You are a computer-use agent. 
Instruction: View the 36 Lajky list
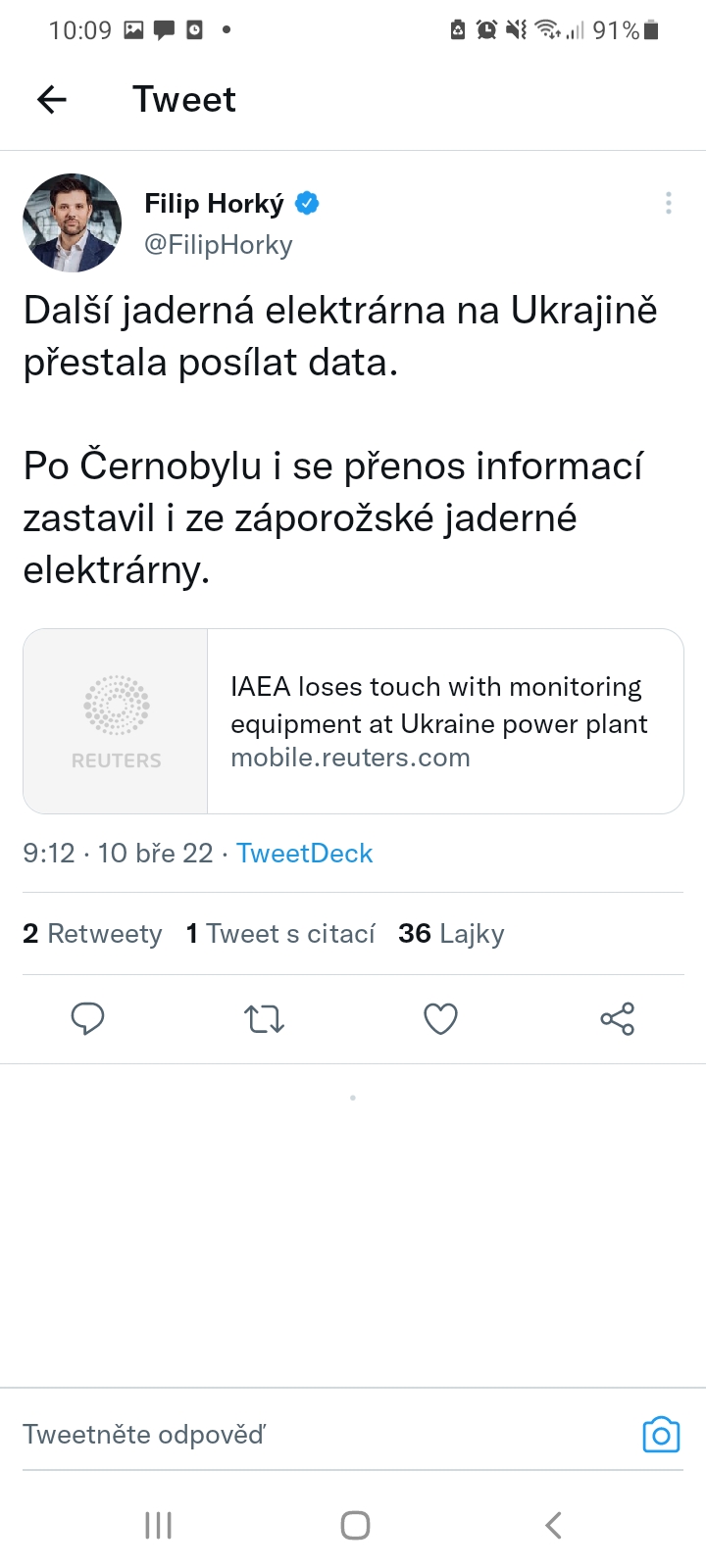451,934
